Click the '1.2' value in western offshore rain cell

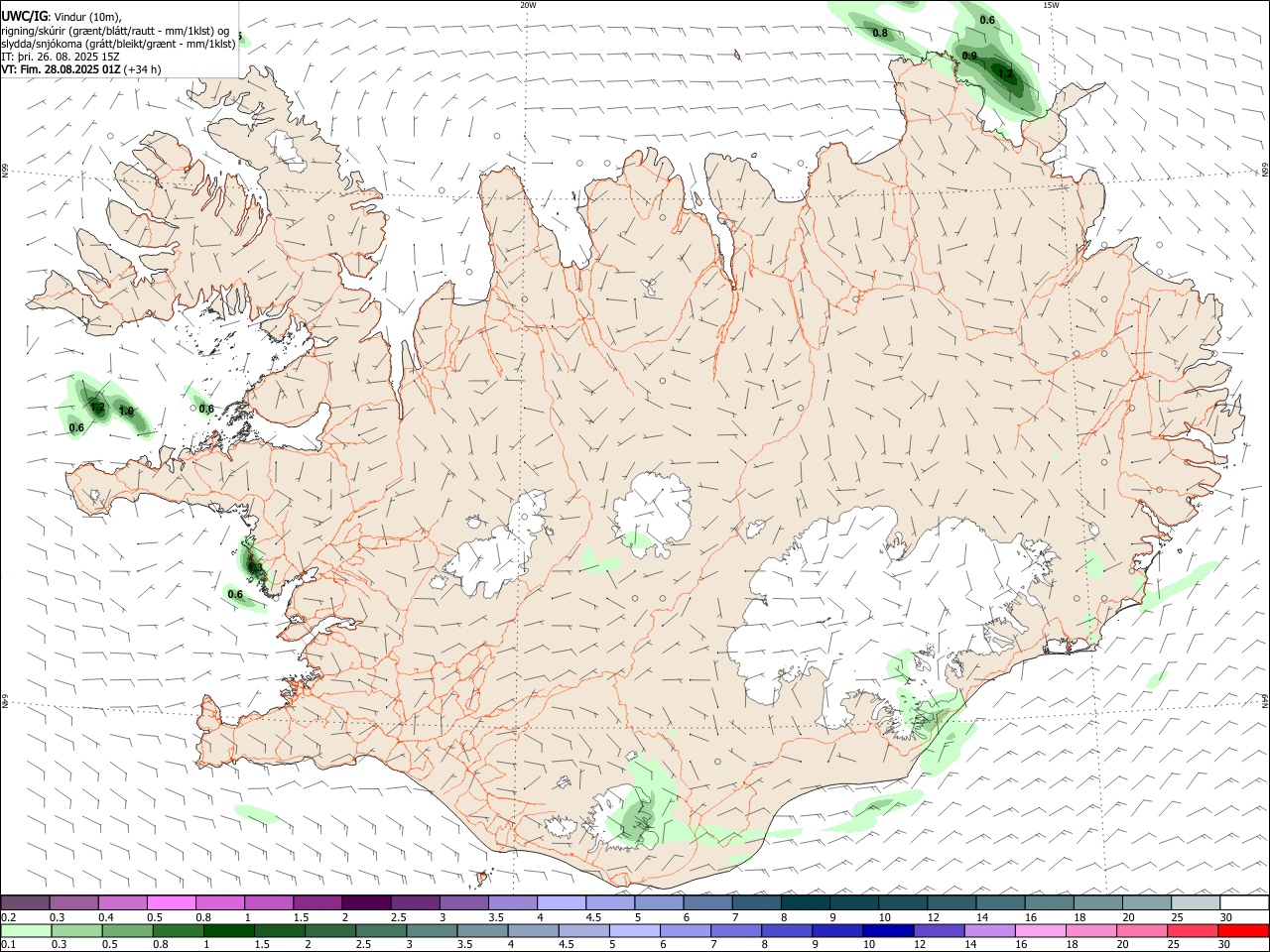97,407
